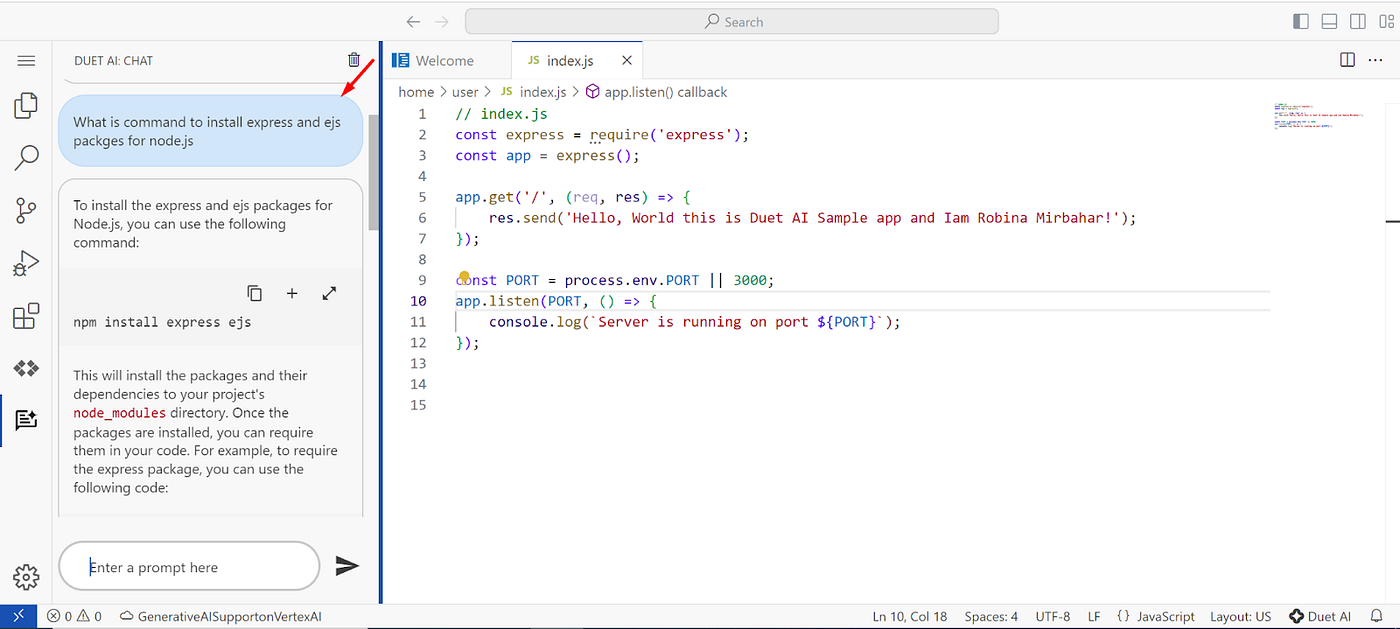The height and width of the screenshot is (629, 1400).
Task: Clear chat history with trash icon
Action: coord(354,61)
